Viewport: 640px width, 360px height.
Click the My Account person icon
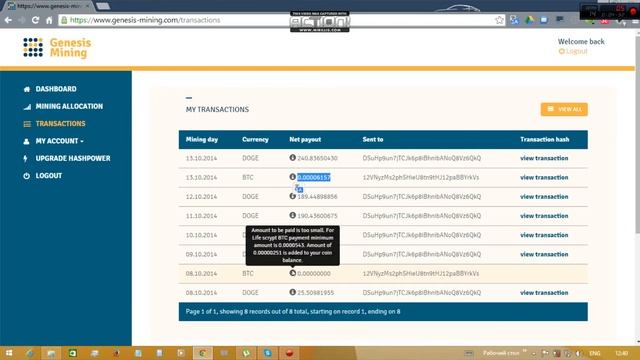pos(27,141)
